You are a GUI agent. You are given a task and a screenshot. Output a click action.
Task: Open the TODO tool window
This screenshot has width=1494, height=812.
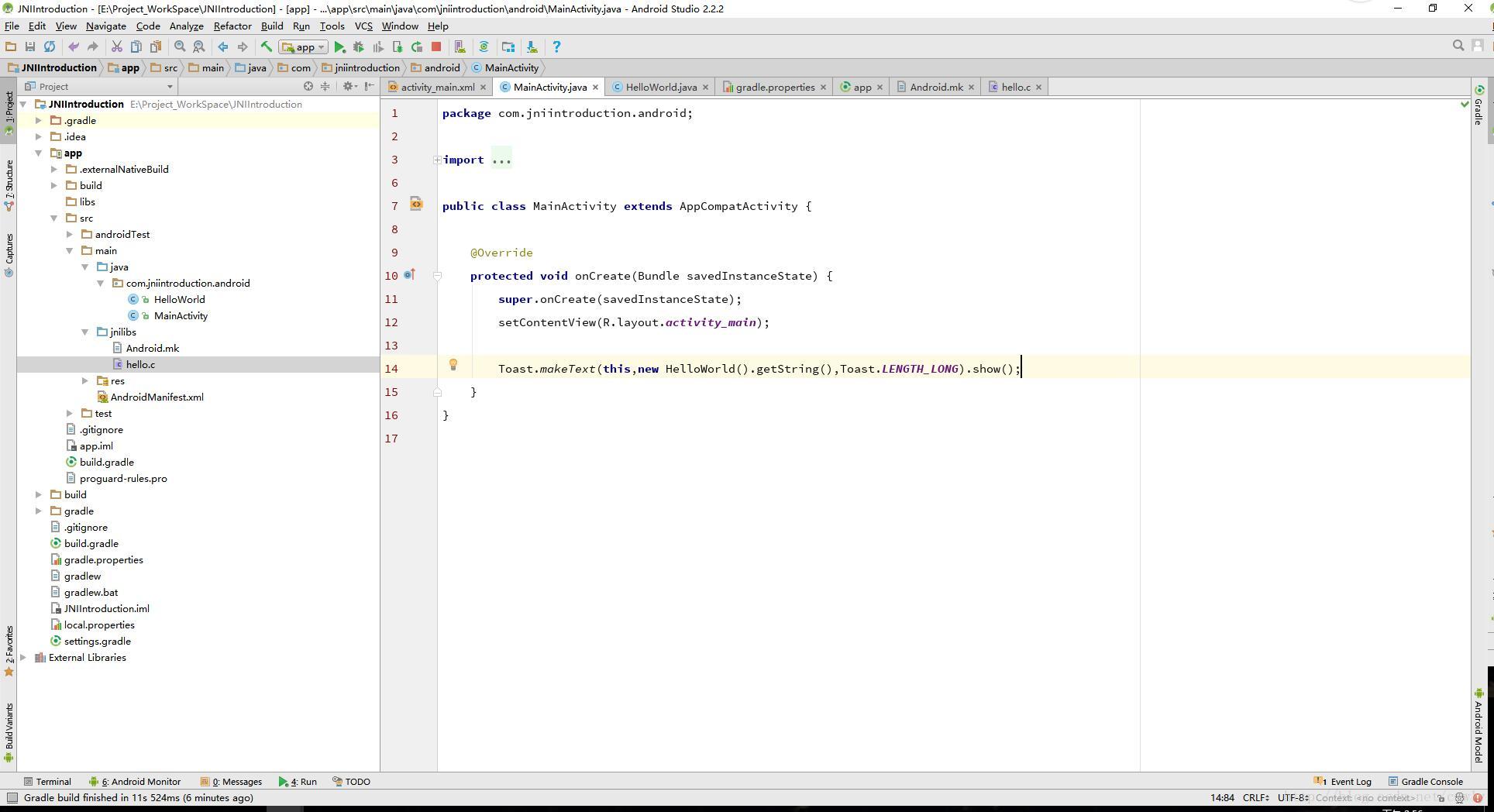point(351,781)
